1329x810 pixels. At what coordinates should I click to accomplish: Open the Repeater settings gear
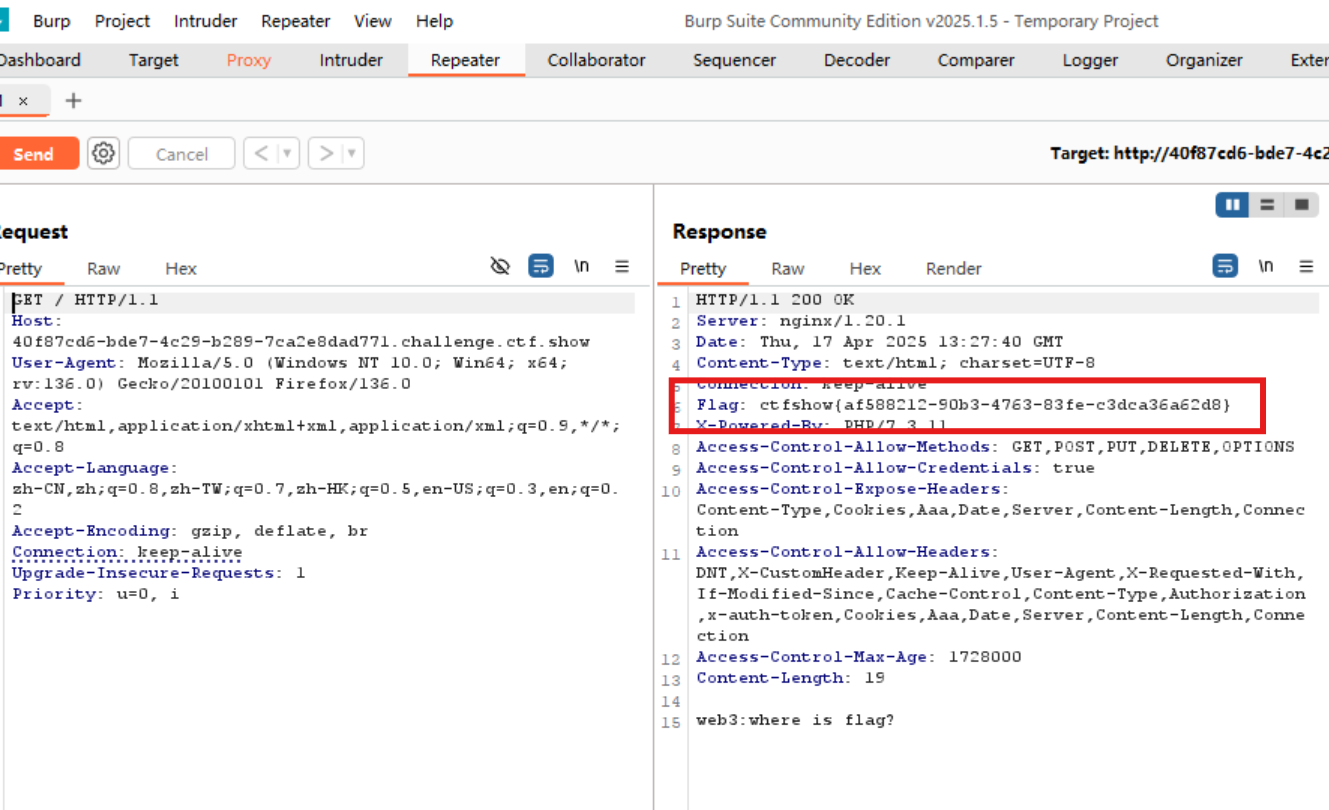point(104,154)
